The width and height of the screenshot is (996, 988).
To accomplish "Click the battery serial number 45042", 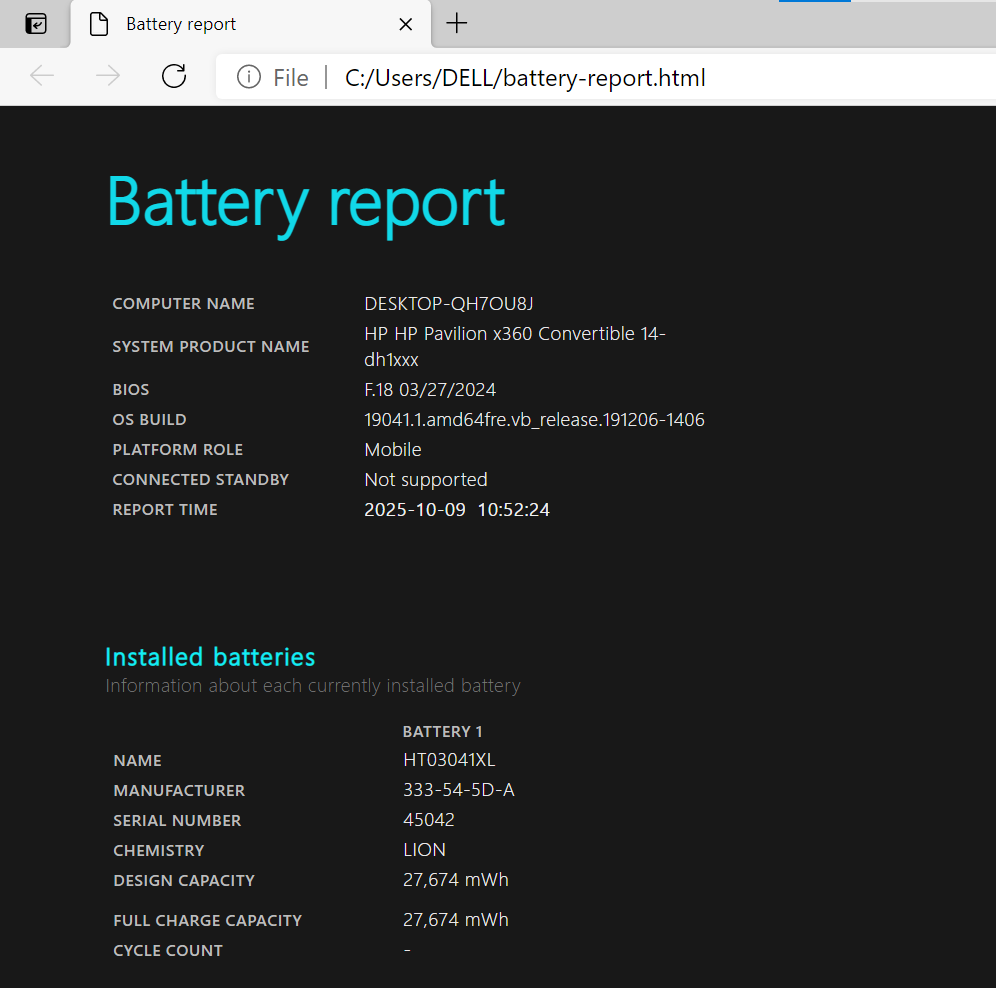I will [428, 820].
